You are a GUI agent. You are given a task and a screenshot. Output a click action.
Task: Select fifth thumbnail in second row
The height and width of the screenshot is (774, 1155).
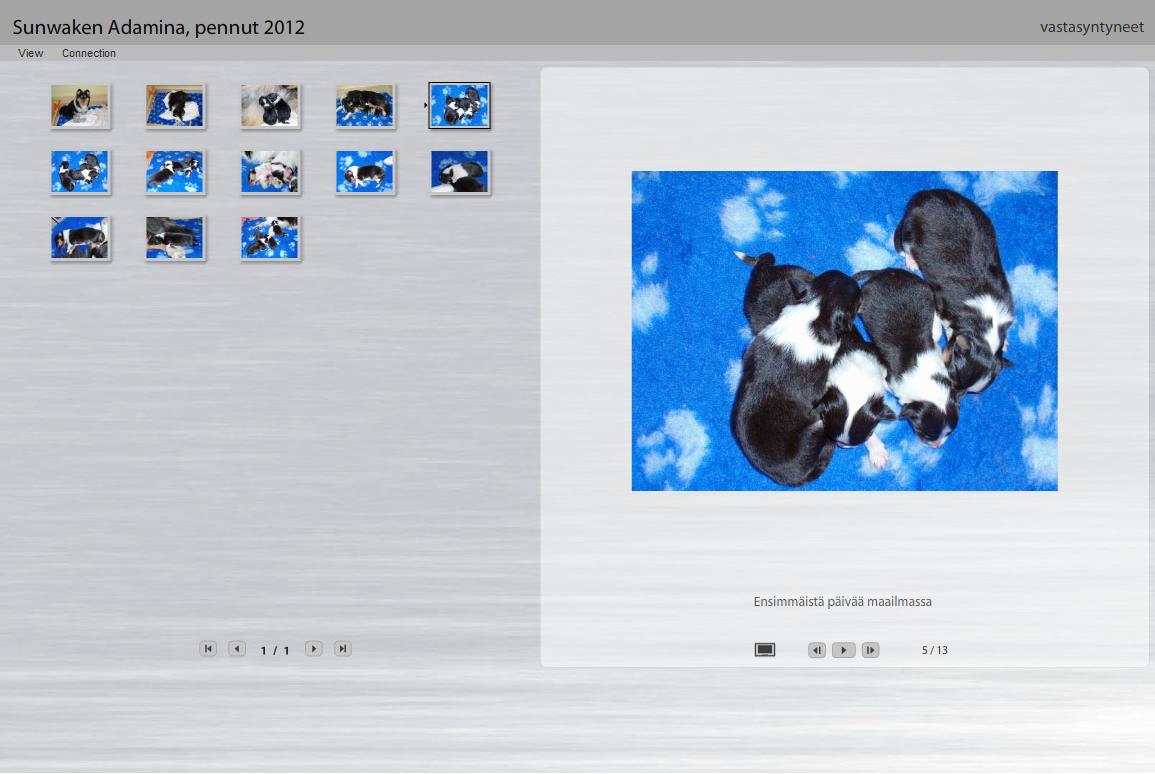click(460, 172)
